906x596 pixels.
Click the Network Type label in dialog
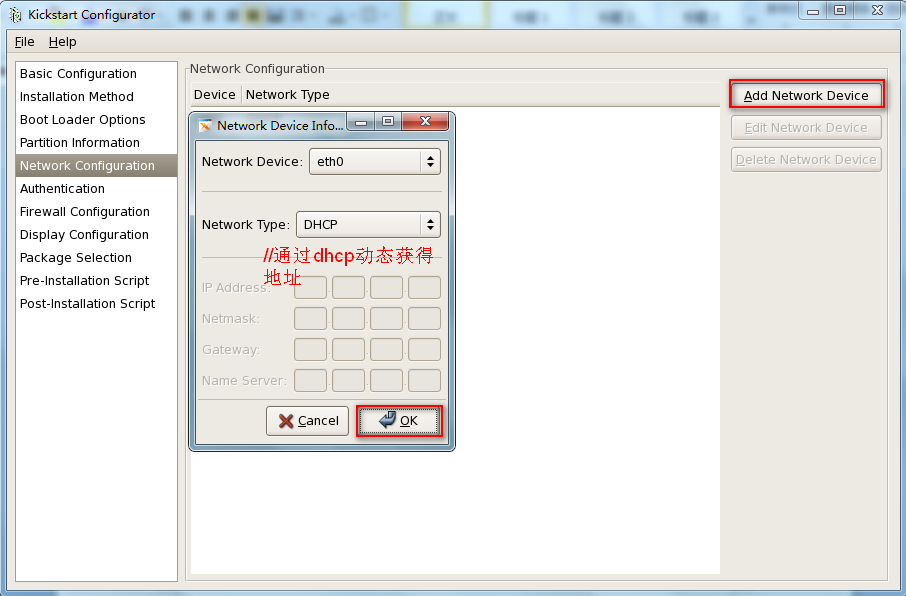[x=246, y=224]
